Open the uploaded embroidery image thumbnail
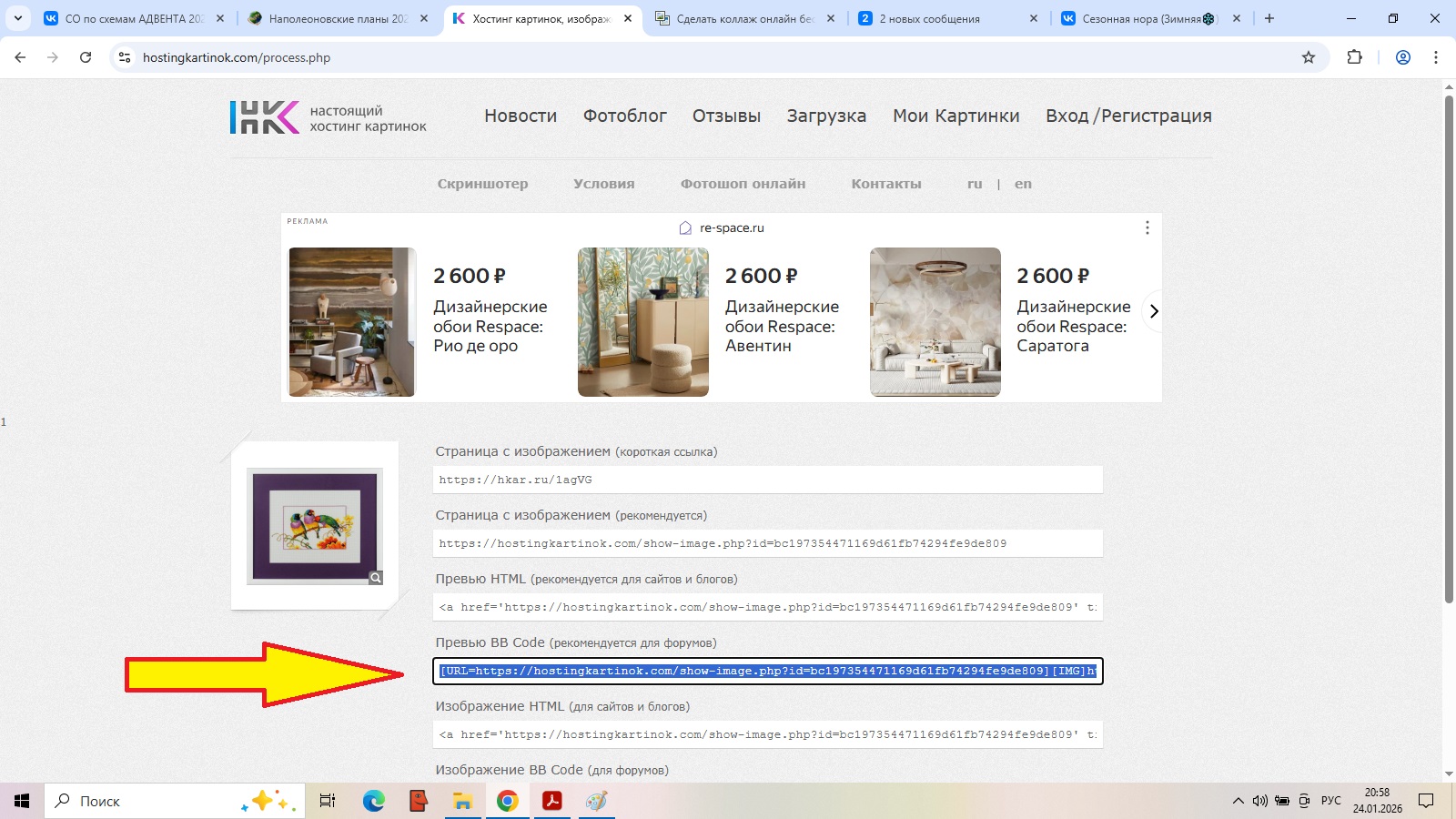Image resolution: width=1456 pixels, height=819 pixels. click(315, 526)
